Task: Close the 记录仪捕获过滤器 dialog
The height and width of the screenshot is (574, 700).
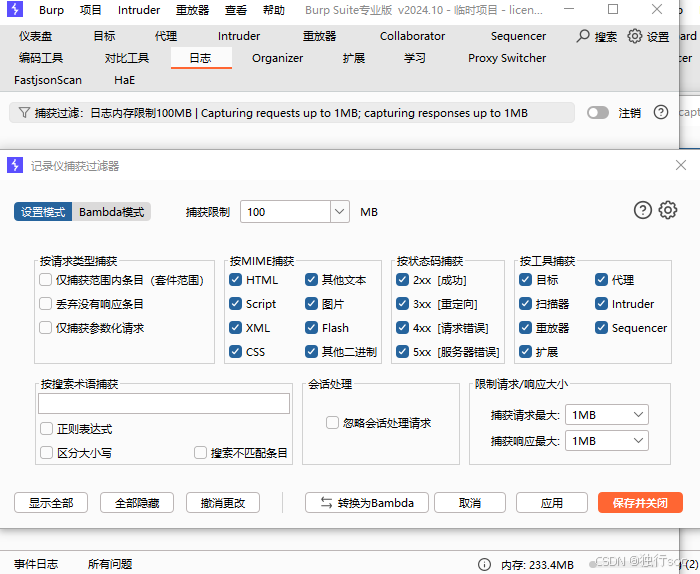Action: pos(681,165)
